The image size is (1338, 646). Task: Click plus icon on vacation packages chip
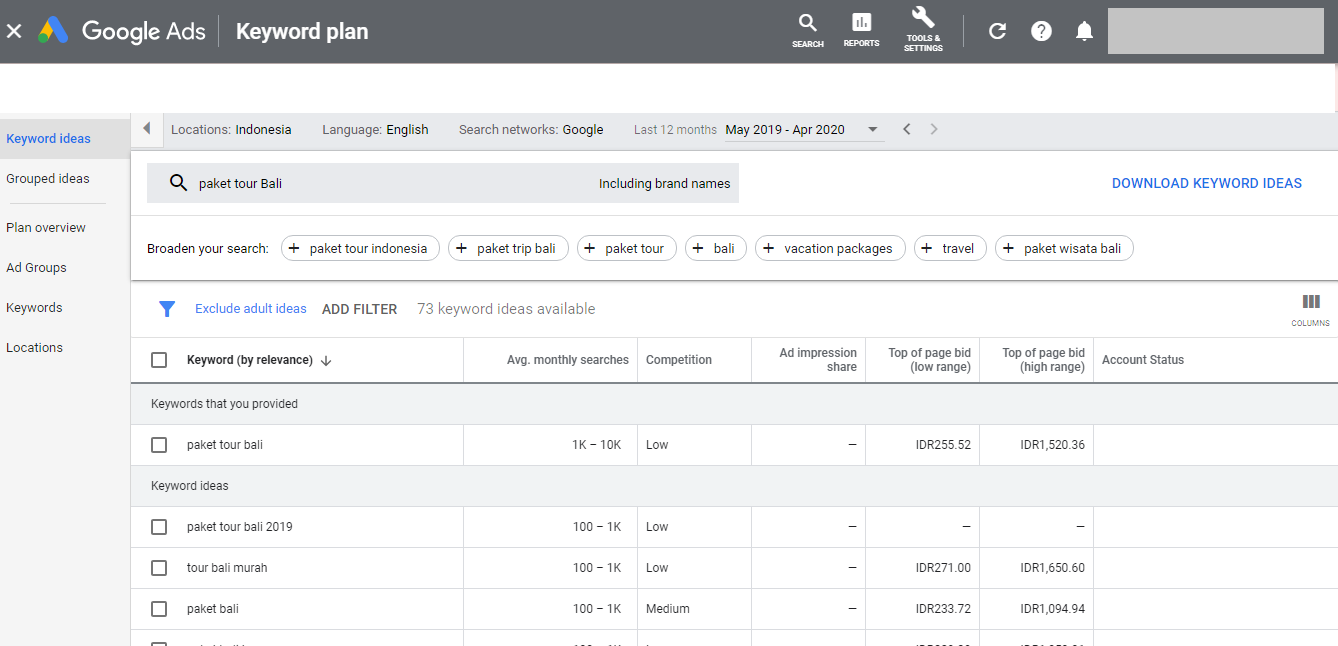pos(768,249)
